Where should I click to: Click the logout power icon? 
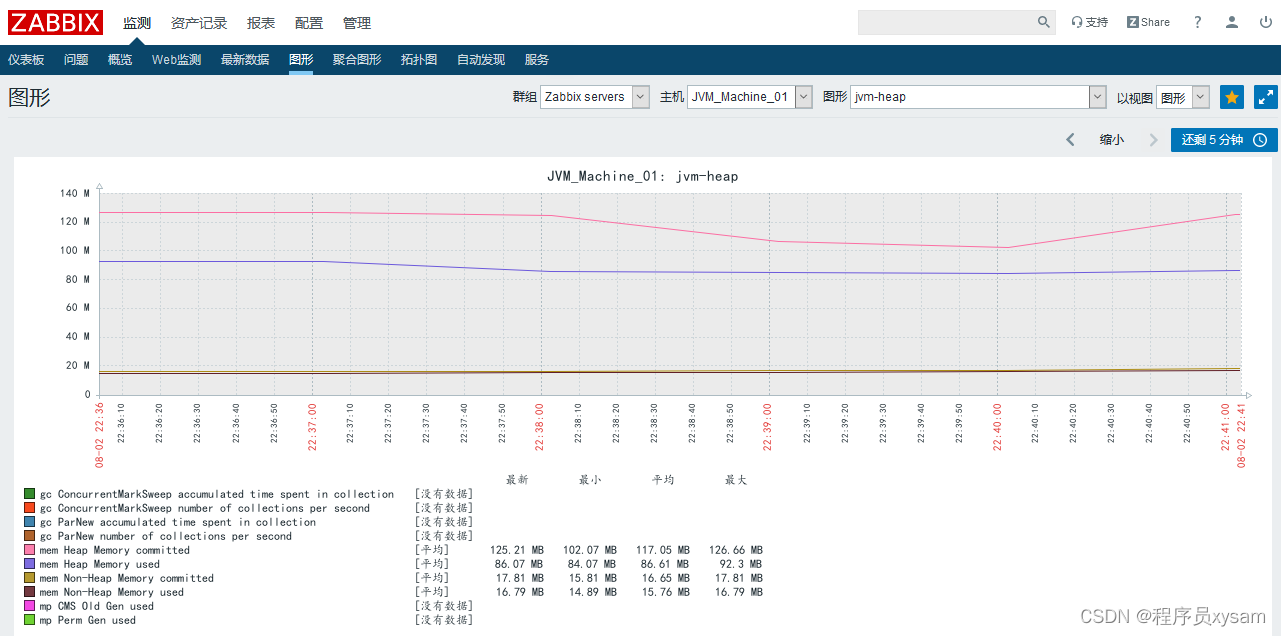pos(1266,22)
